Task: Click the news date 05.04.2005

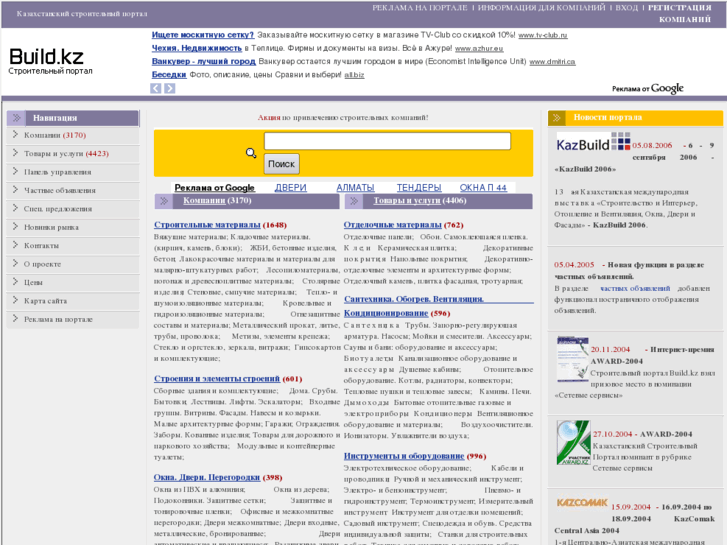Action: click(x=574, y=265)
